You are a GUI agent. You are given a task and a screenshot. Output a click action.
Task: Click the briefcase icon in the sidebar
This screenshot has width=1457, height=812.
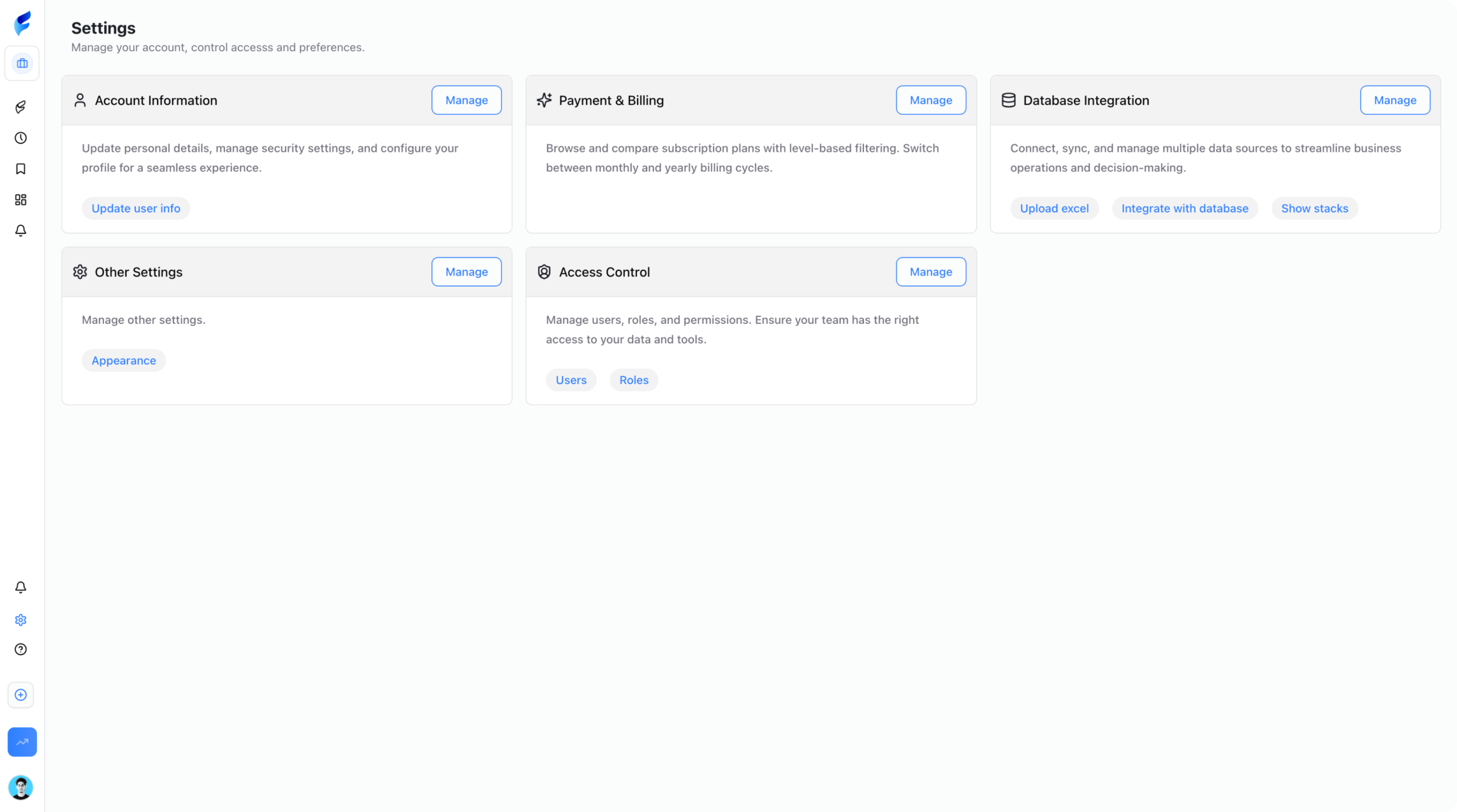(22, 63)
